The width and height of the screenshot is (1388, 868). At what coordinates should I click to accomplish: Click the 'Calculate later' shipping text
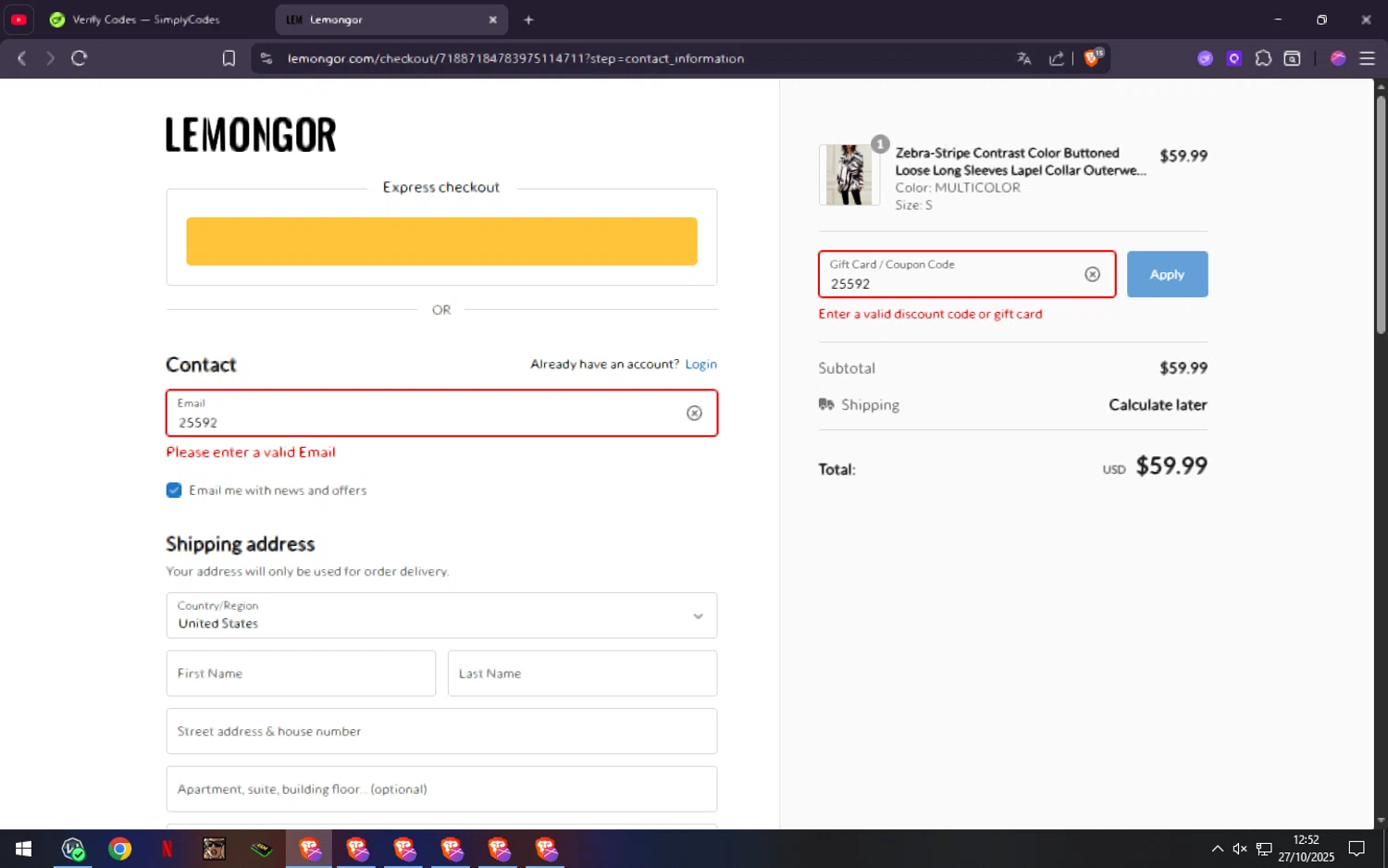point(1158,404)
